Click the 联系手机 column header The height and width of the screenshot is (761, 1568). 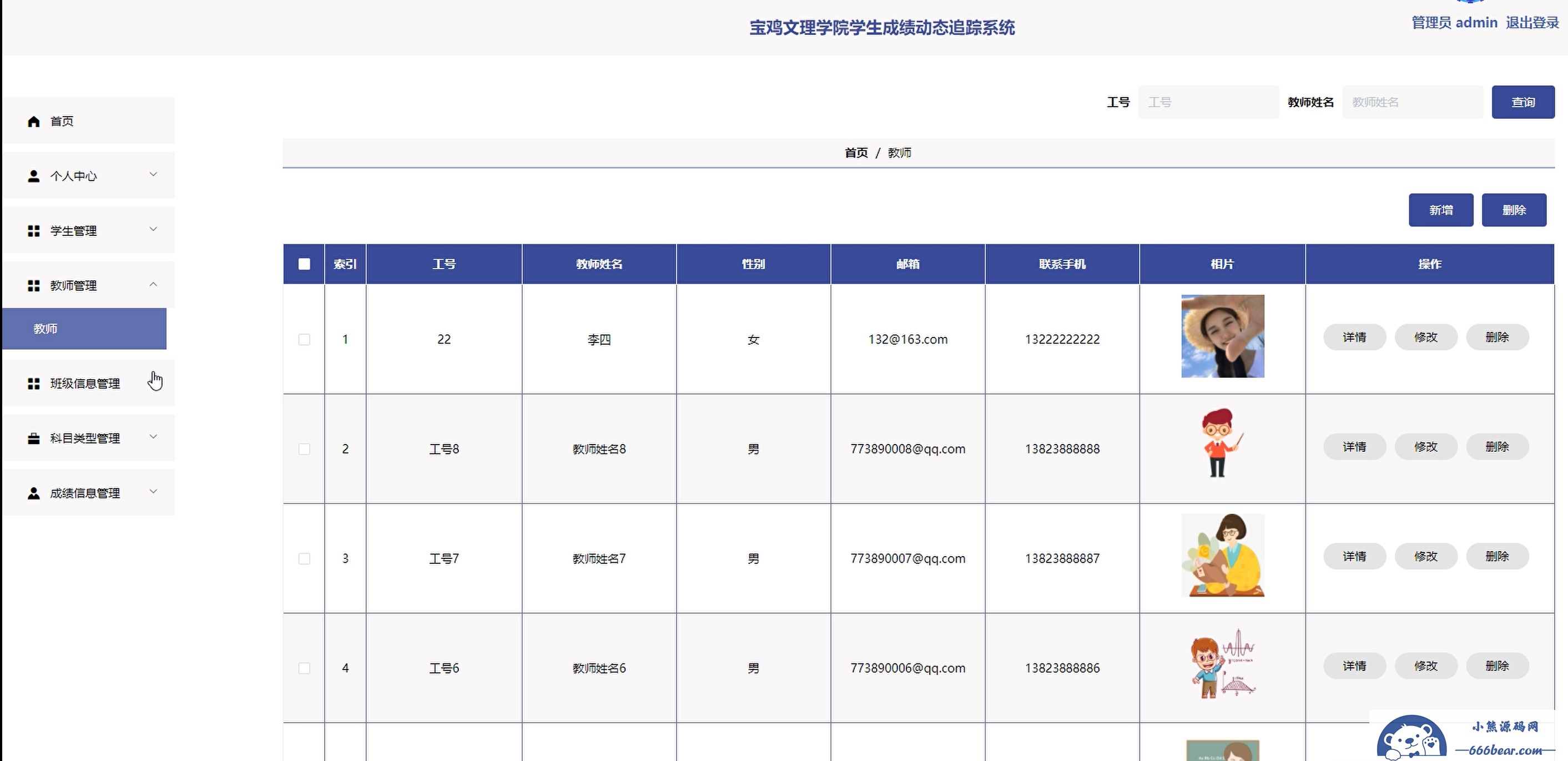coord(1062,264)
